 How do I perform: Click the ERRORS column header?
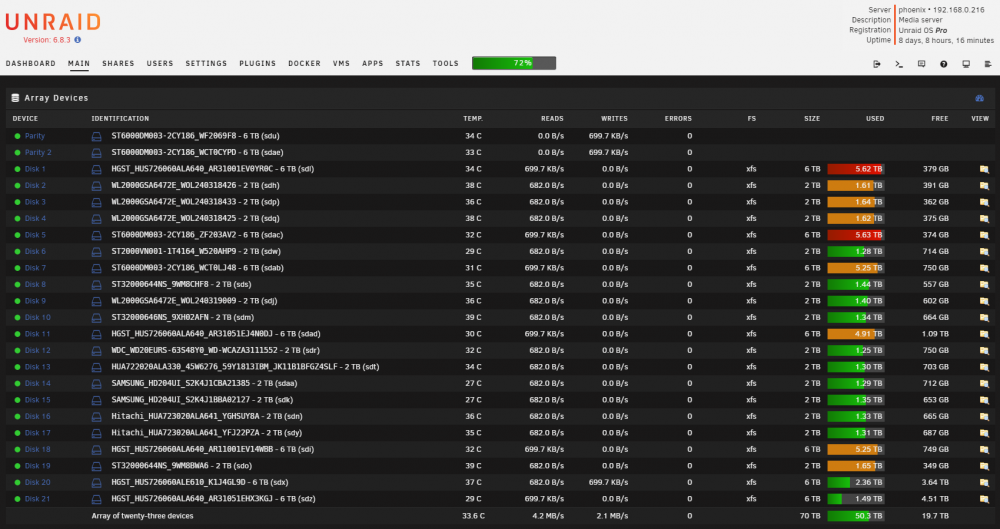(x=678, y=119)
